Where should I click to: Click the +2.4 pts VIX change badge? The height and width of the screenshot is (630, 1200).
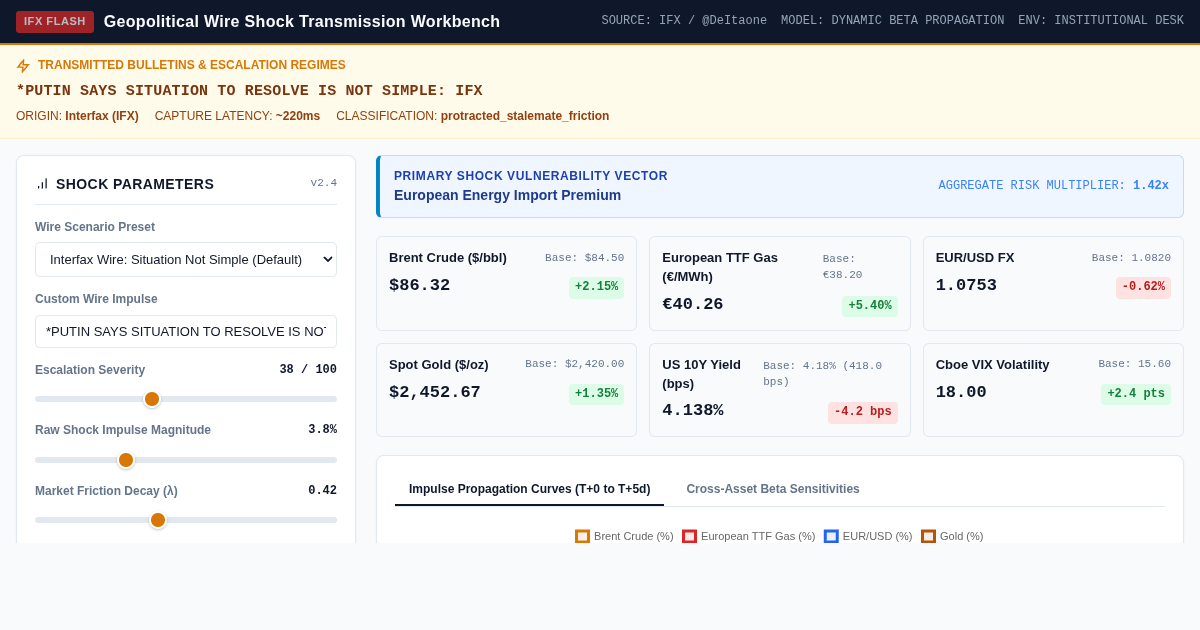coord(1136,394)
